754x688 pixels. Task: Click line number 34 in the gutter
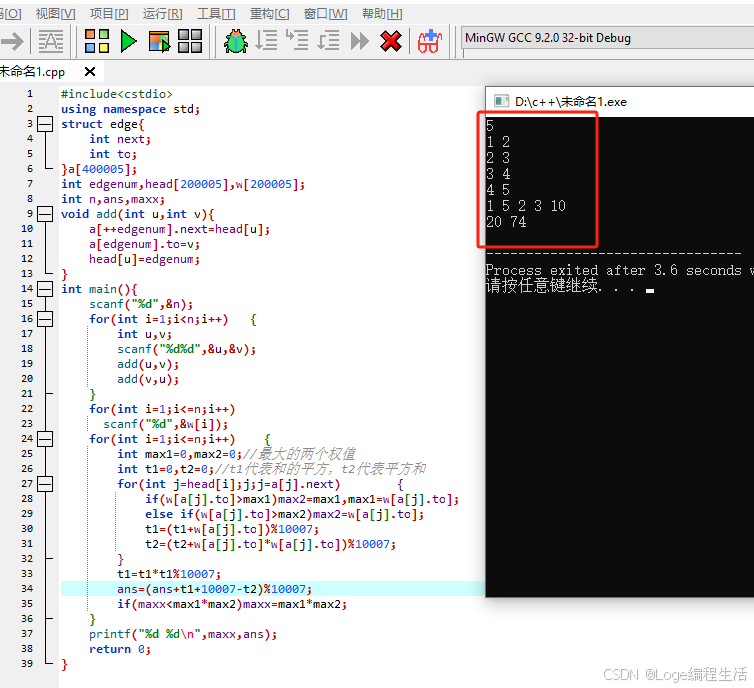point(27,588)
